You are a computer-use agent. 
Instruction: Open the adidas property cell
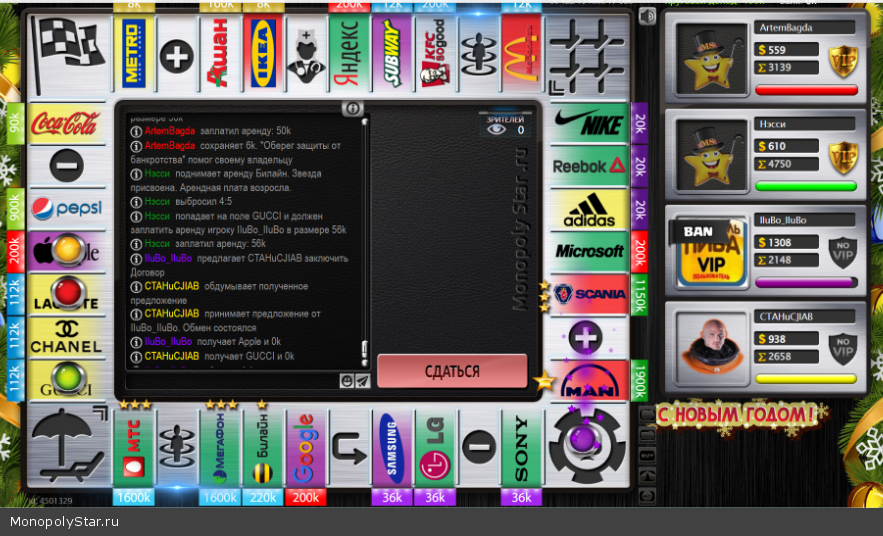pyautogui.click(x=588, y=209)
